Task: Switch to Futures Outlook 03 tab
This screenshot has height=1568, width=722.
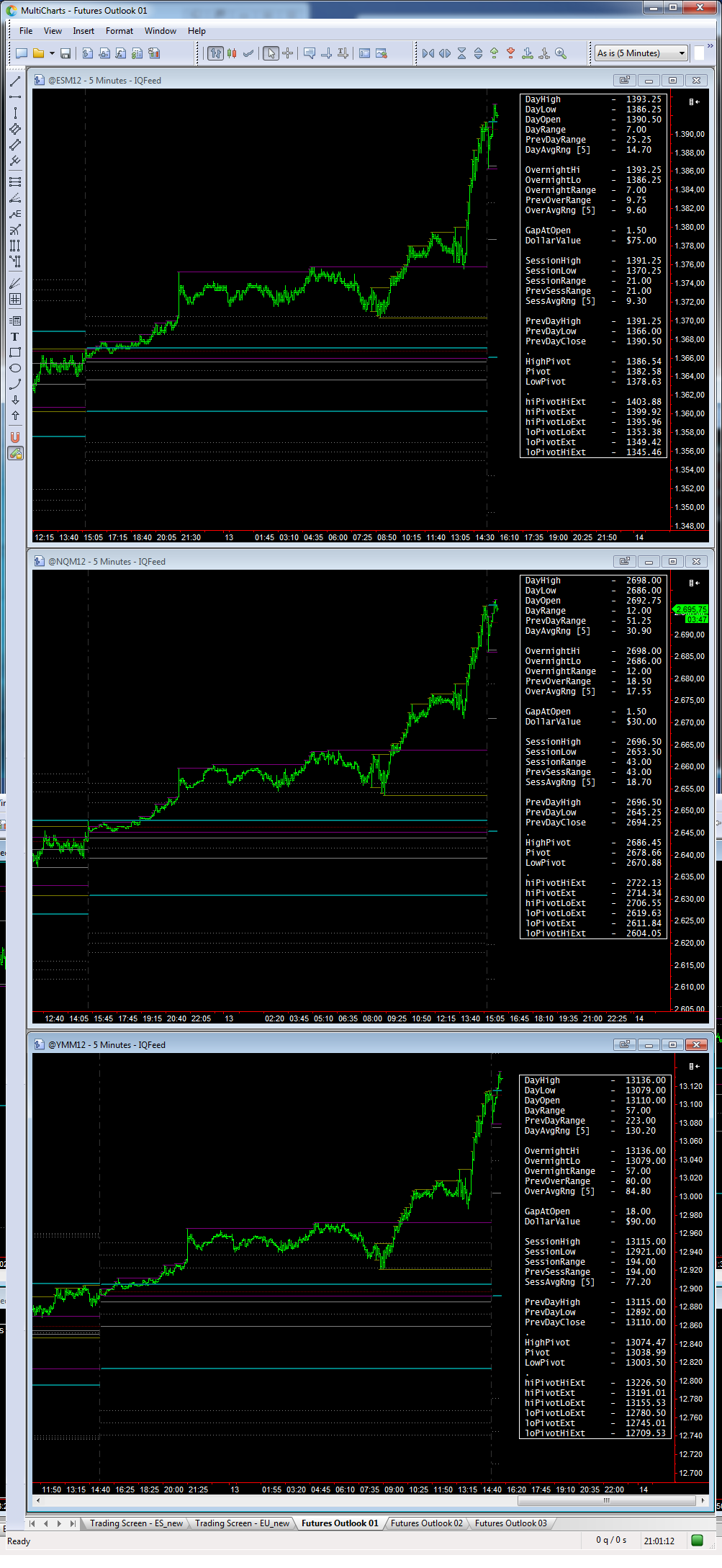Action: click(511, 1523)
